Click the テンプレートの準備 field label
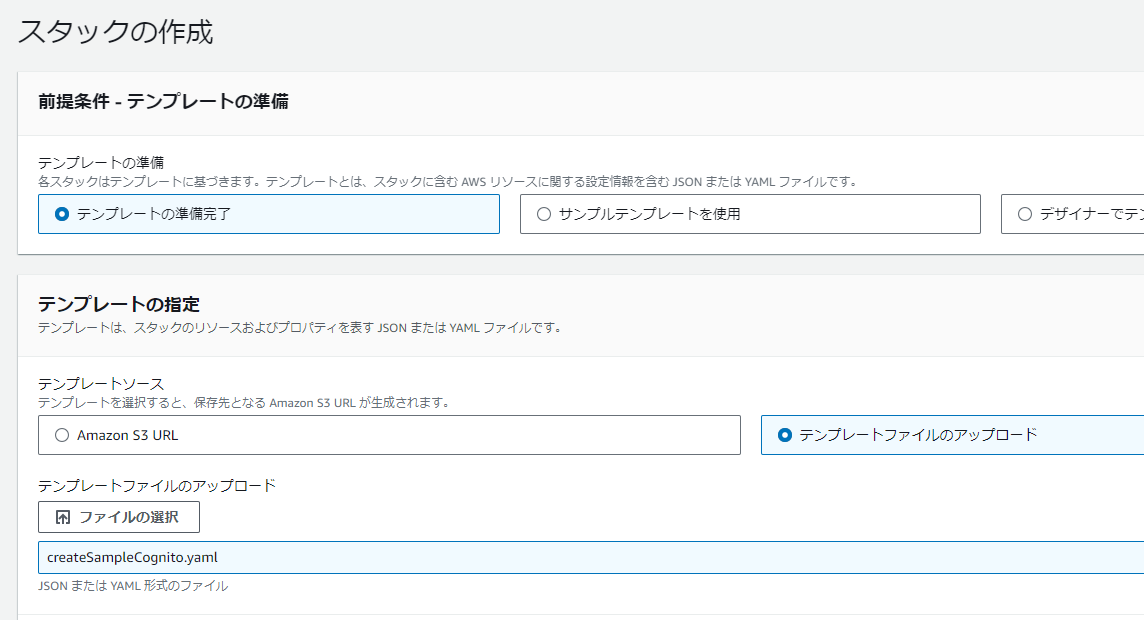 click(101, 162)
